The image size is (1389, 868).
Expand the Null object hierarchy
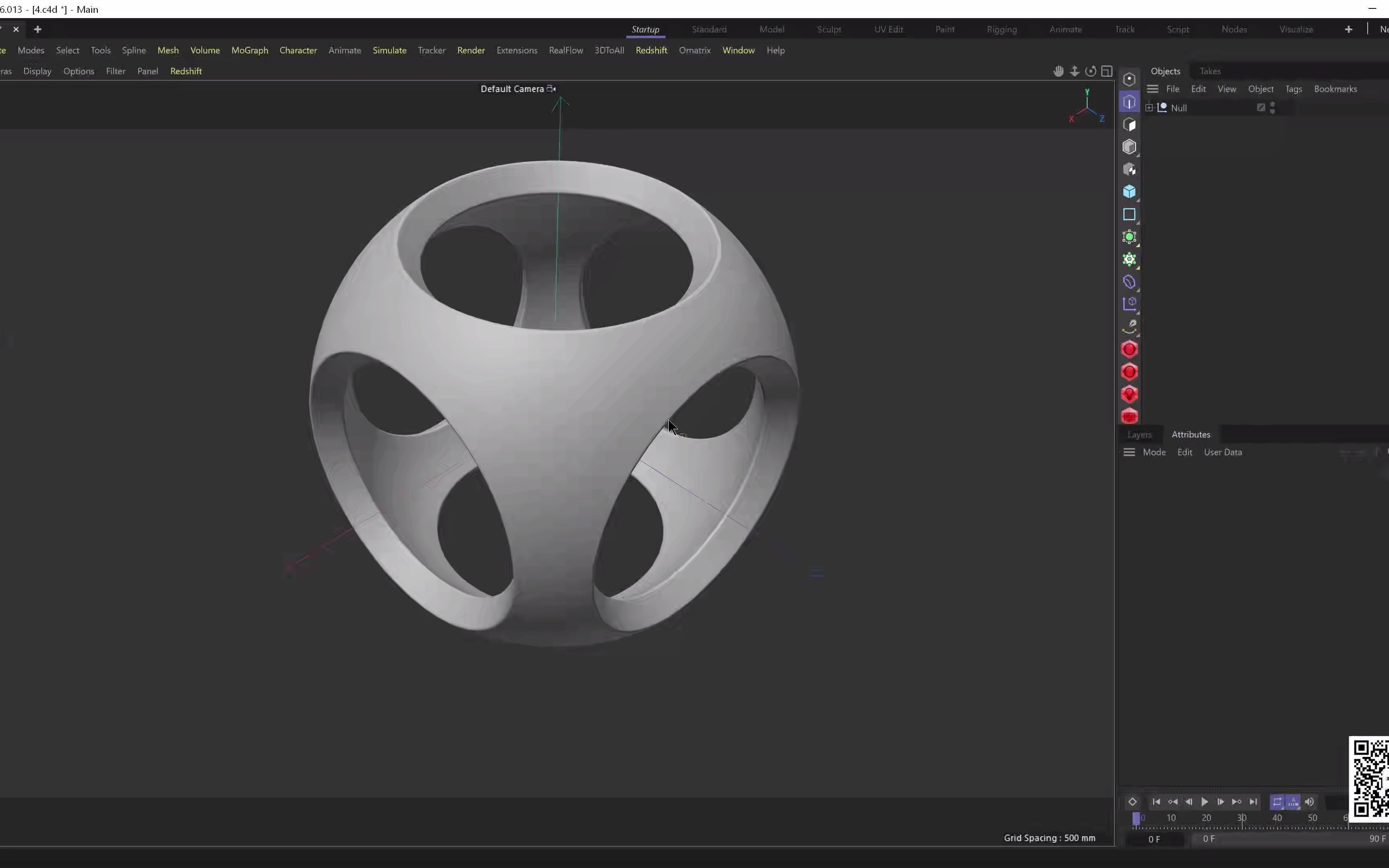tap(1149, 107)
